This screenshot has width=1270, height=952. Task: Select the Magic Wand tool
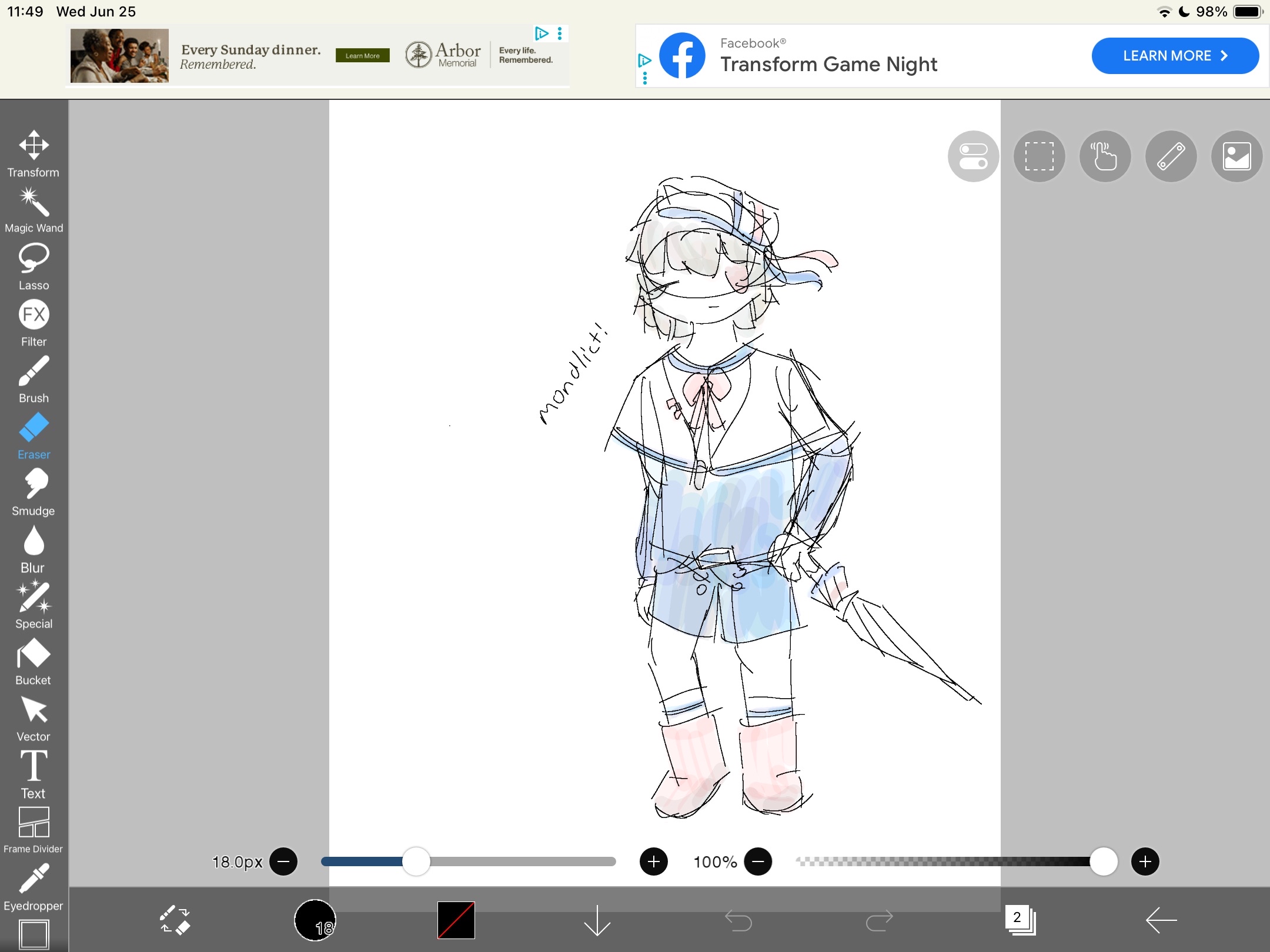[34, 210]
